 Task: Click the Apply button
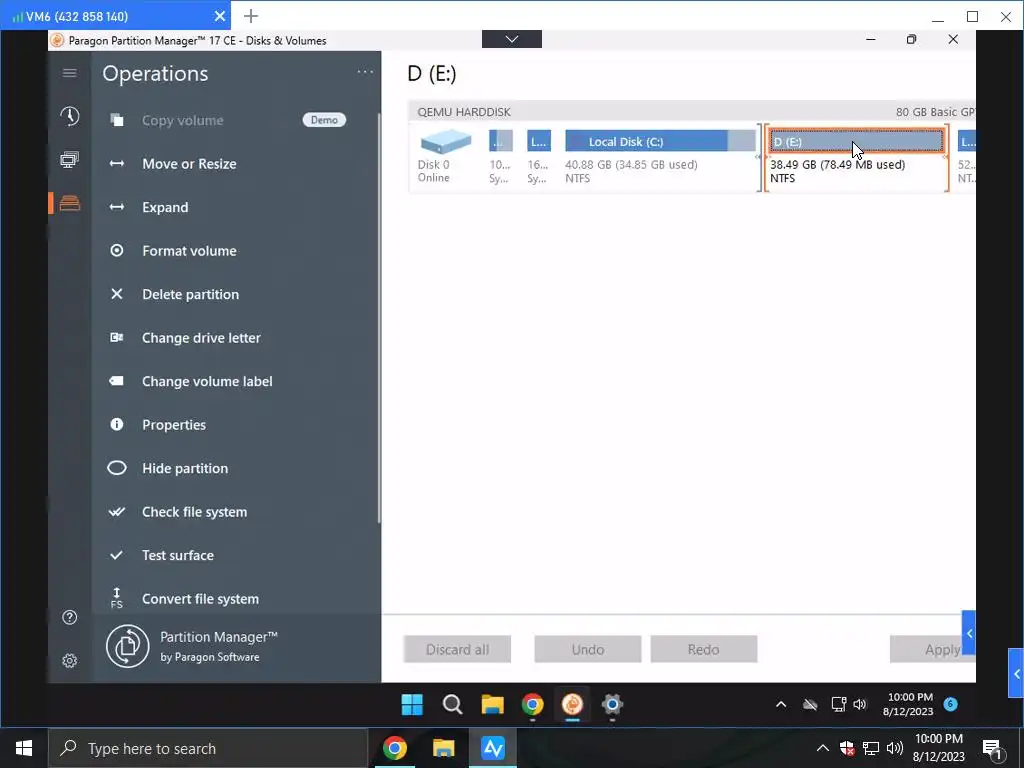click(932, 649)
